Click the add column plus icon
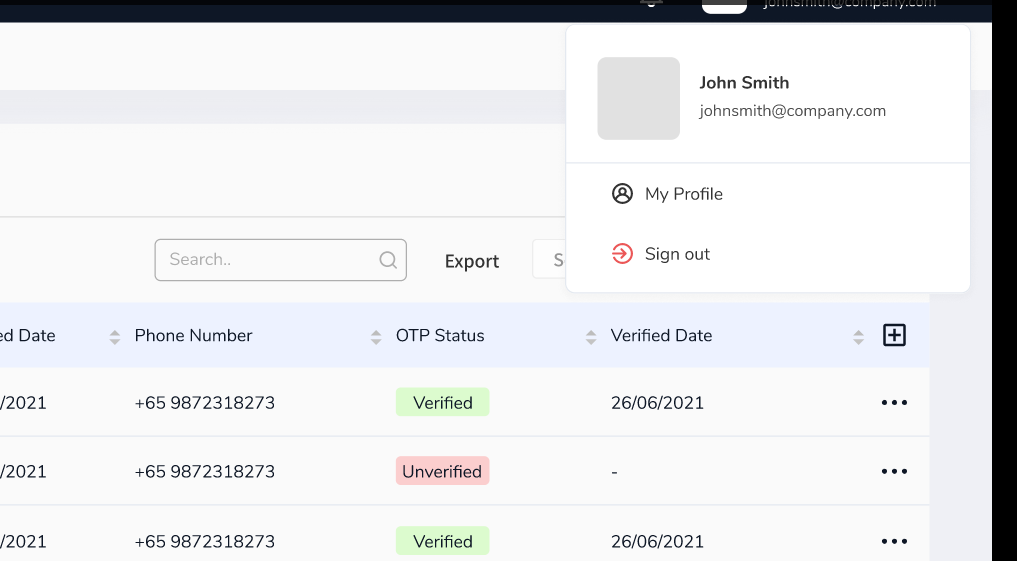Screen dimensions: 1017x561 894,335
